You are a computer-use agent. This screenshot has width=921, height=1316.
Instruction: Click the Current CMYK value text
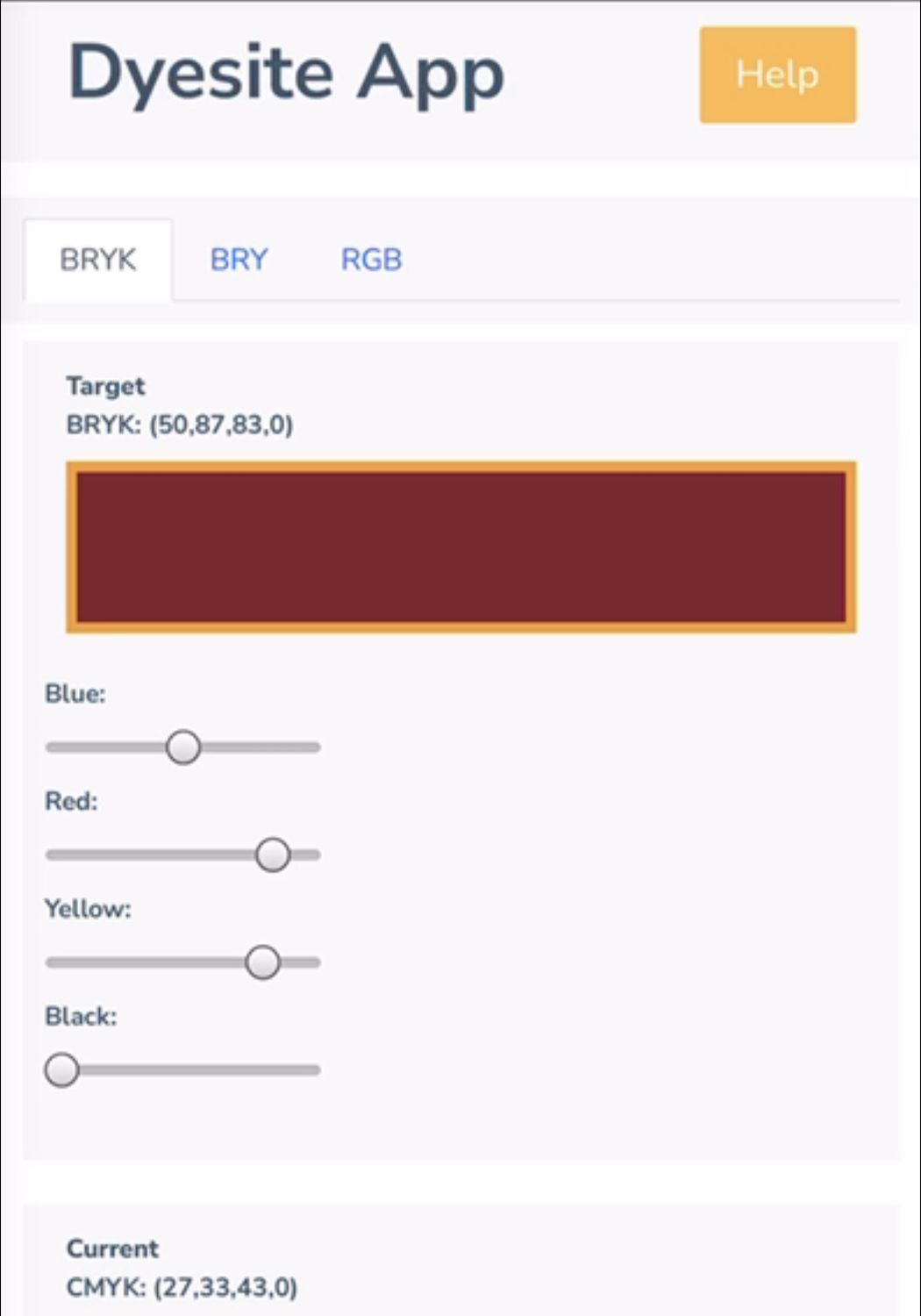coord(182,1288)
